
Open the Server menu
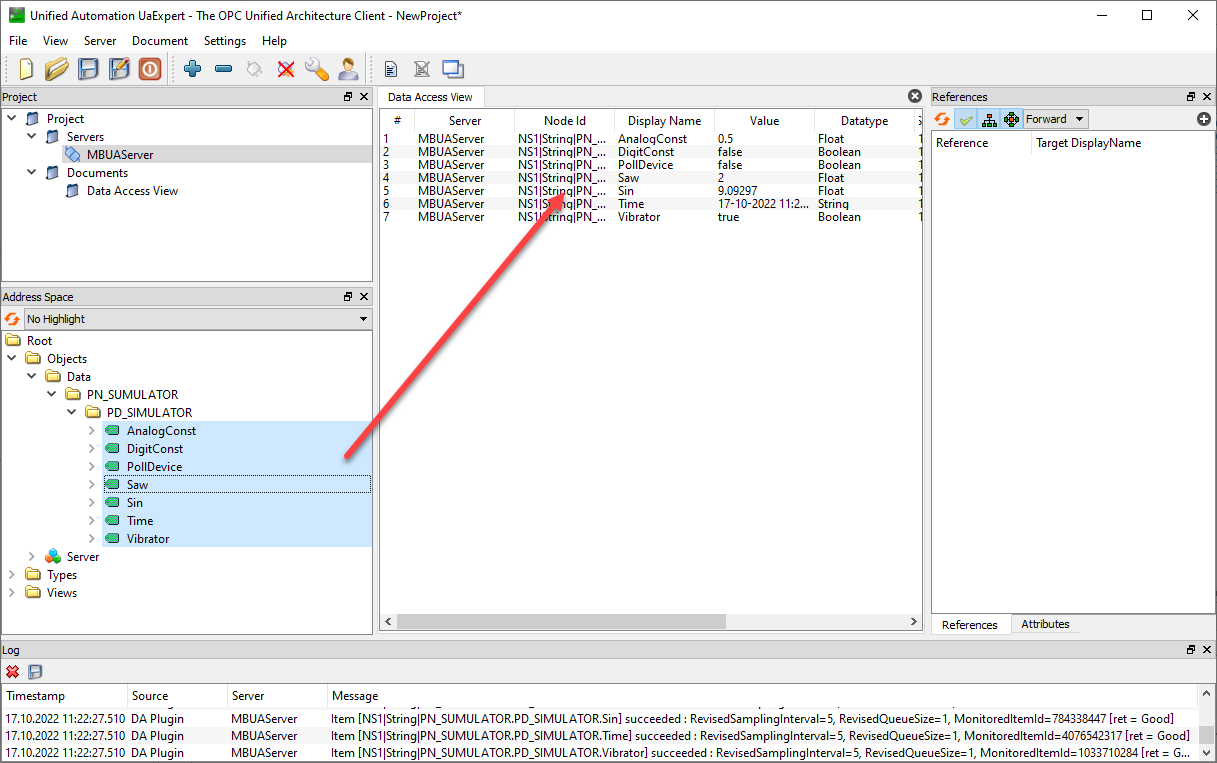pos(100,41)
